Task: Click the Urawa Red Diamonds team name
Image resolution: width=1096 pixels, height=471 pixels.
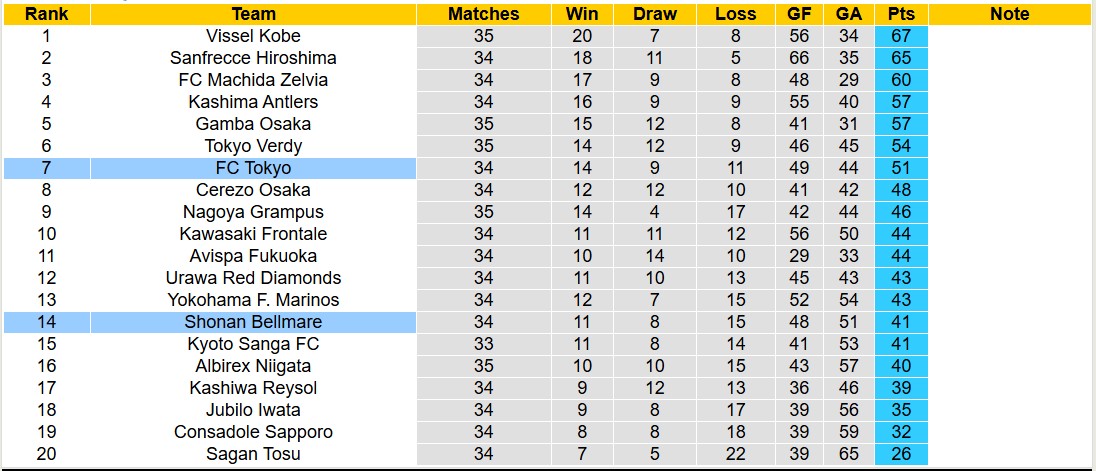Action: coord(253,278)
